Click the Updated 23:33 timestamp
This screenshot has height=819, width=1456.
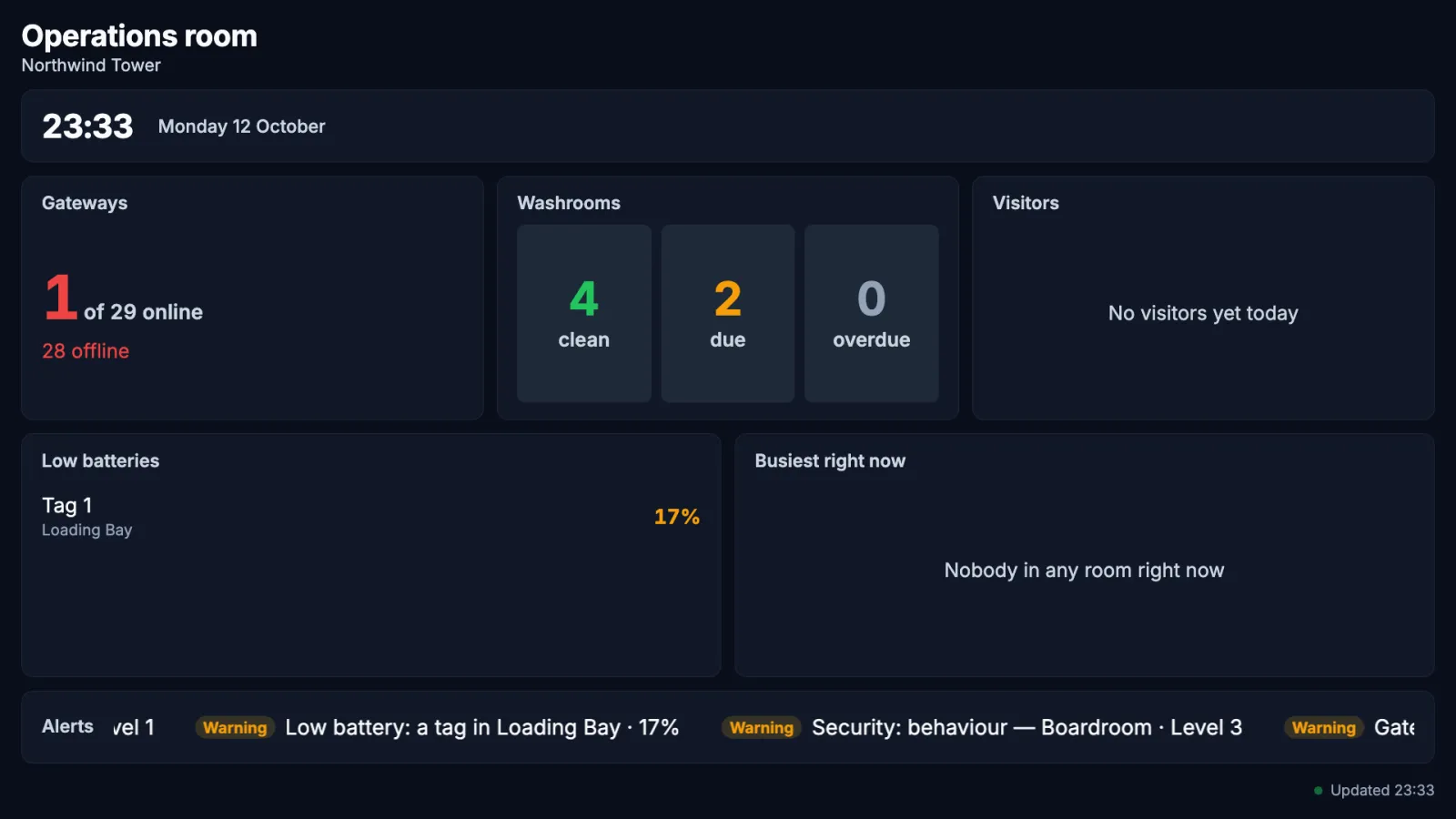click(x=1382, y=790)
